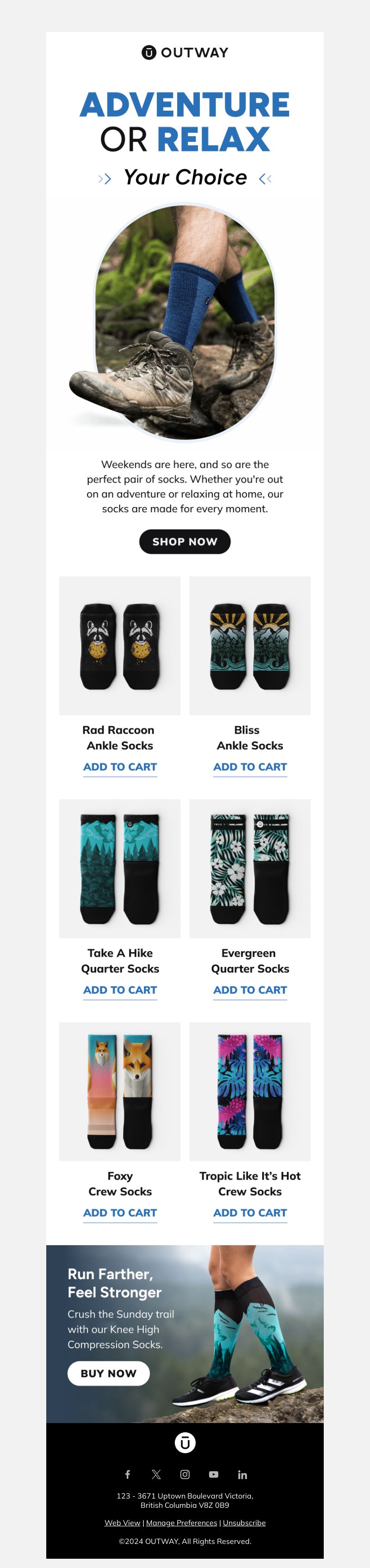This screenshot has width=370, height=1568.
Task: Click the BUY NOW button
Action: [108, 1373]
